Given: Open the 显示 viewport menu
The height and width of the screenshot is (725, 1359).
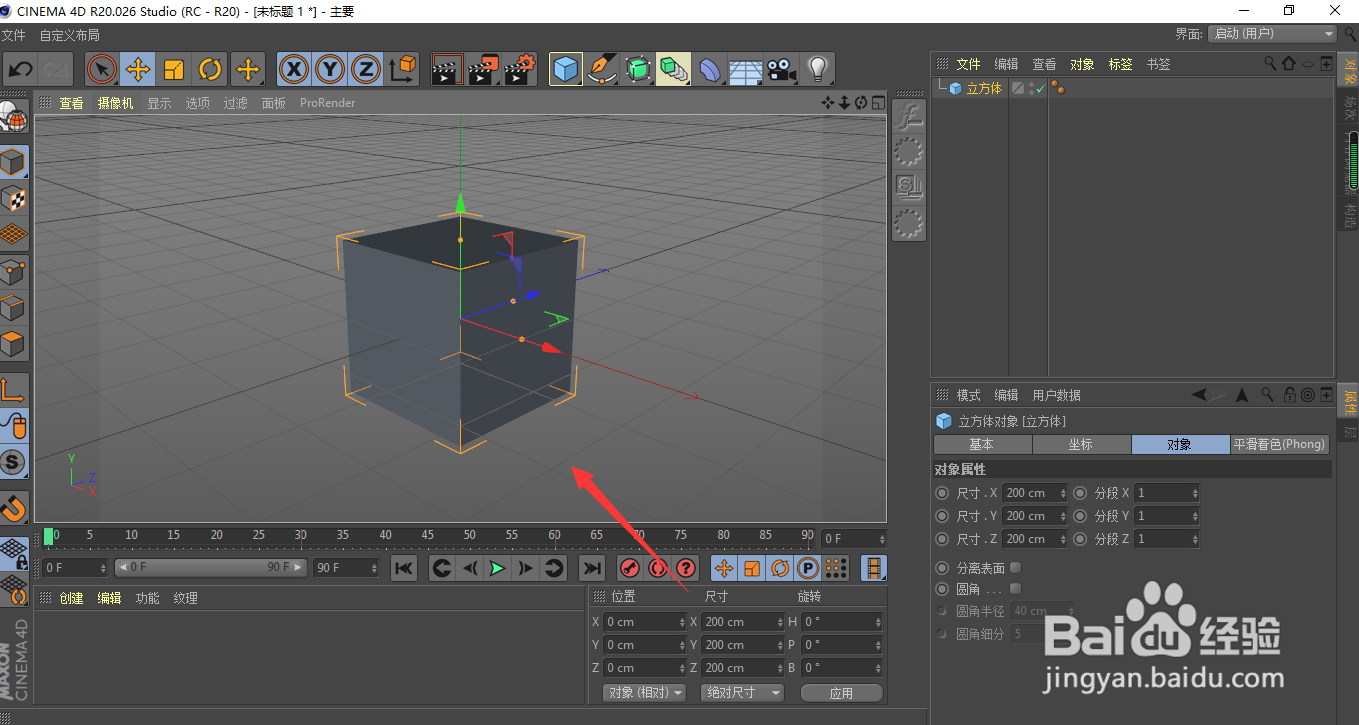Looking at the screenshot, I should 160,103.
